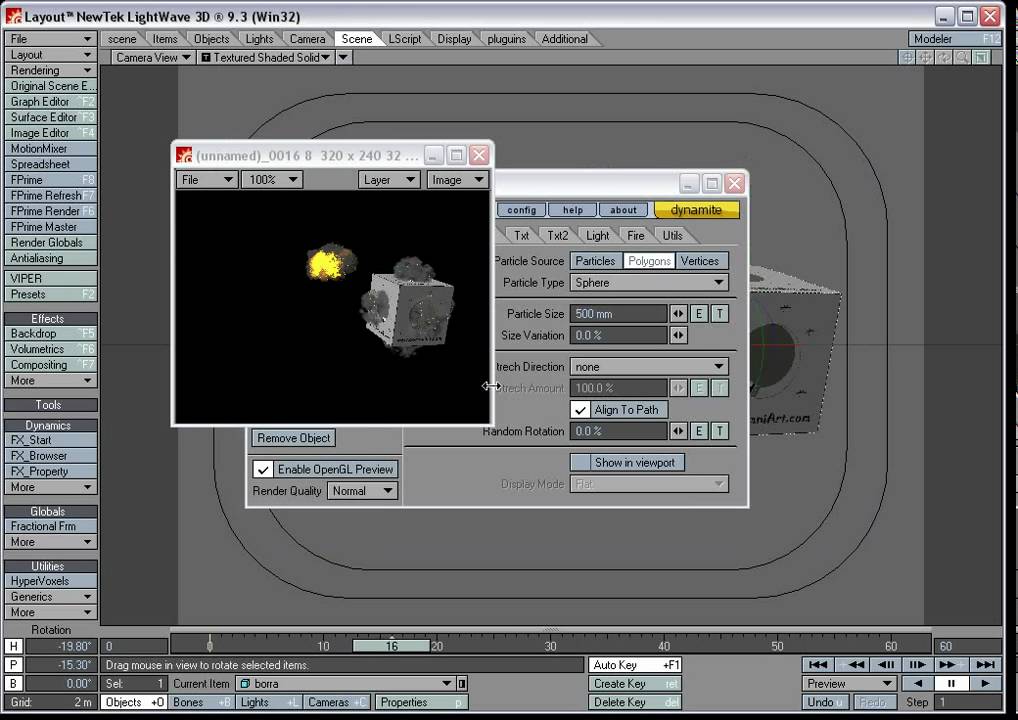Screen dimensions: 1018x720
Task: Click the Undo button
Action: coord(825,702)
